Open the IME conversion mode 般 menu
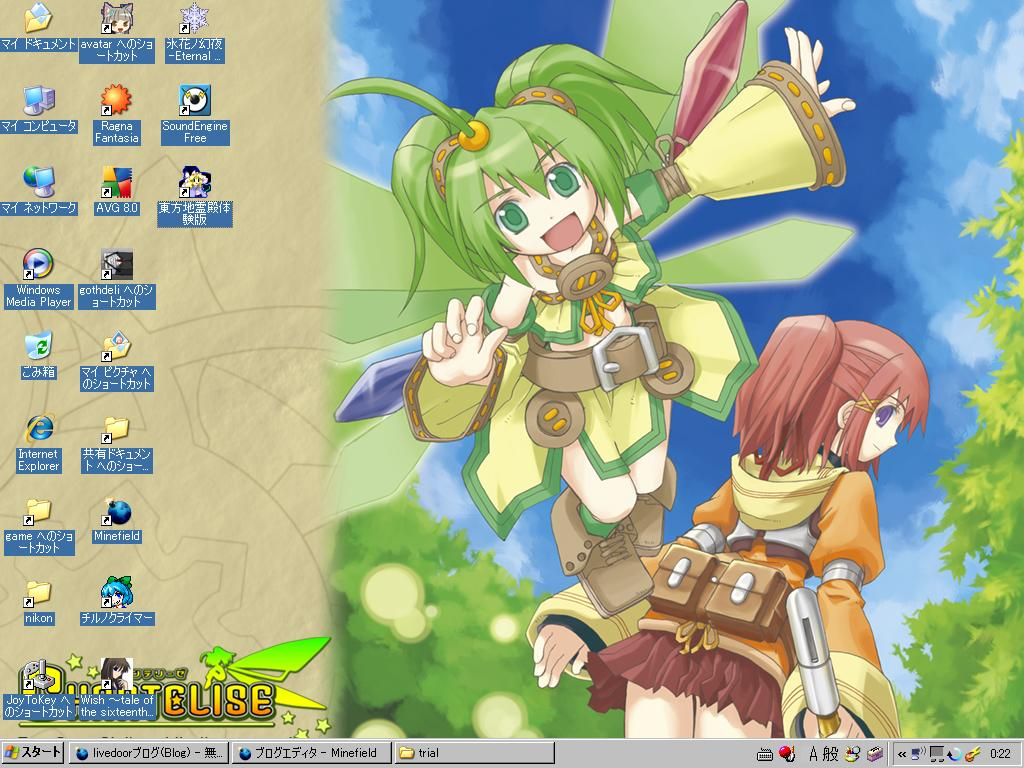This screenshot has width=1024, height=768. coord(829,754)
